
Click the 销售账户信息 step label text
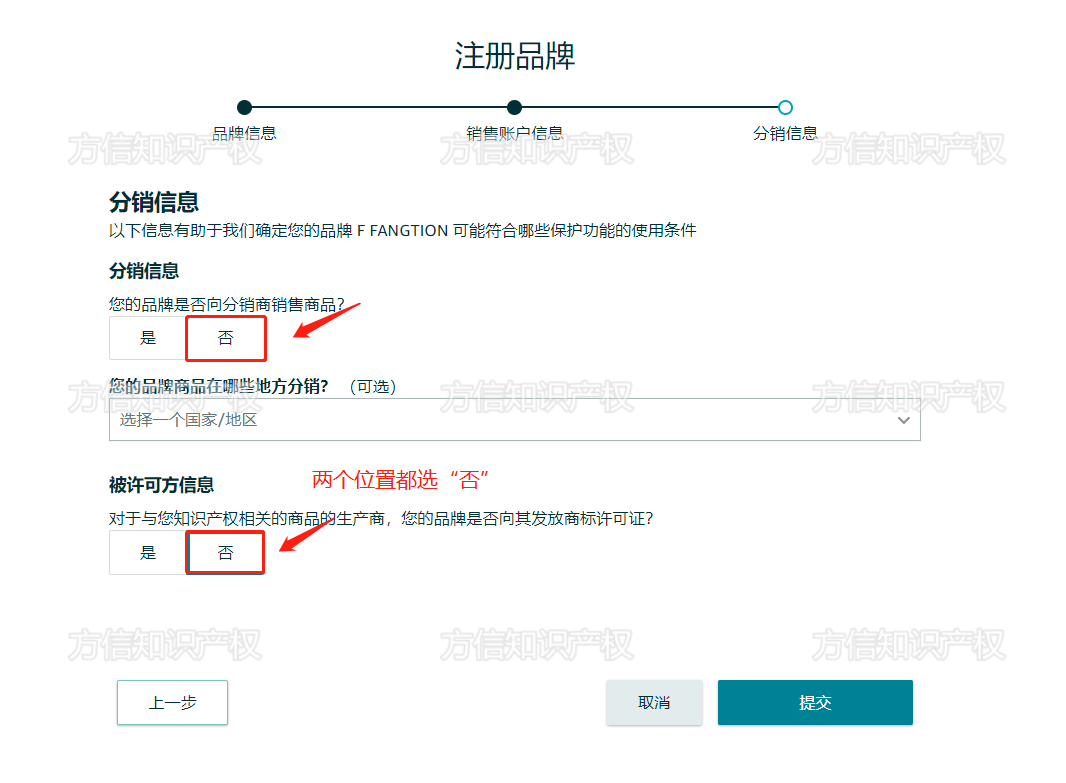point(514,131)
